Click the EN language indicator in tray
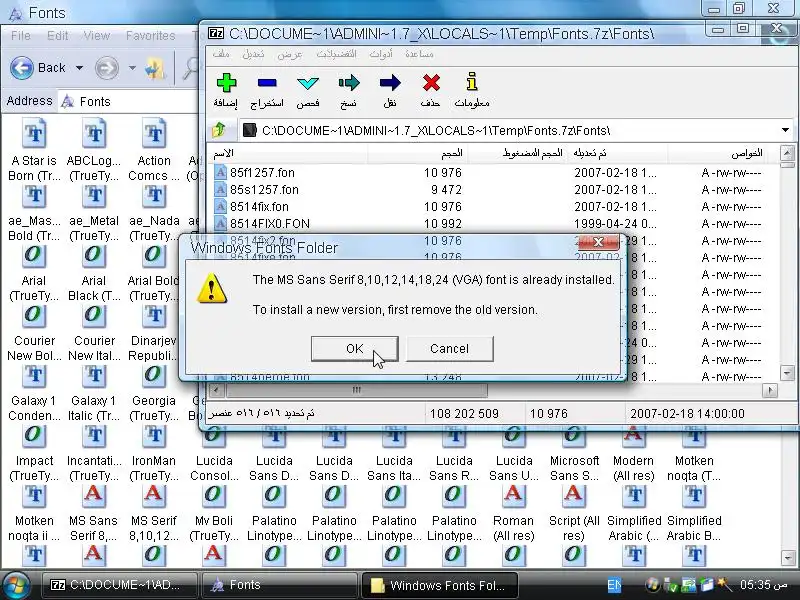The width and height of the screenshot is (800, 600). [x=614, y=585]
